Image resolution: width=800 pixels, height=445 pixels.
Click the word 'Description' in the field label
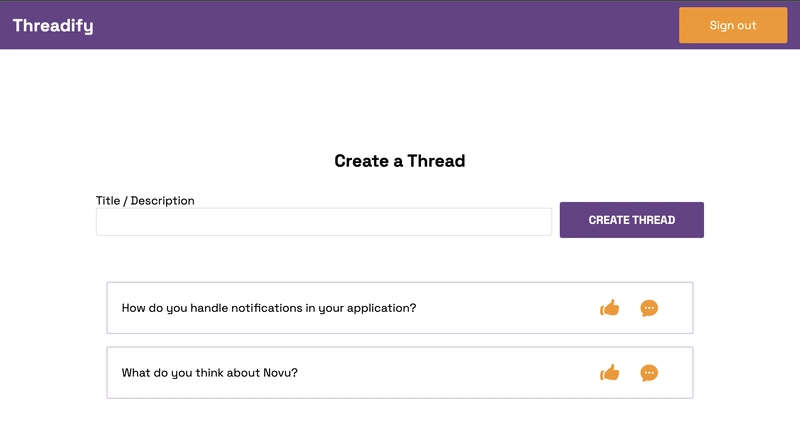[x=162, y=201]
